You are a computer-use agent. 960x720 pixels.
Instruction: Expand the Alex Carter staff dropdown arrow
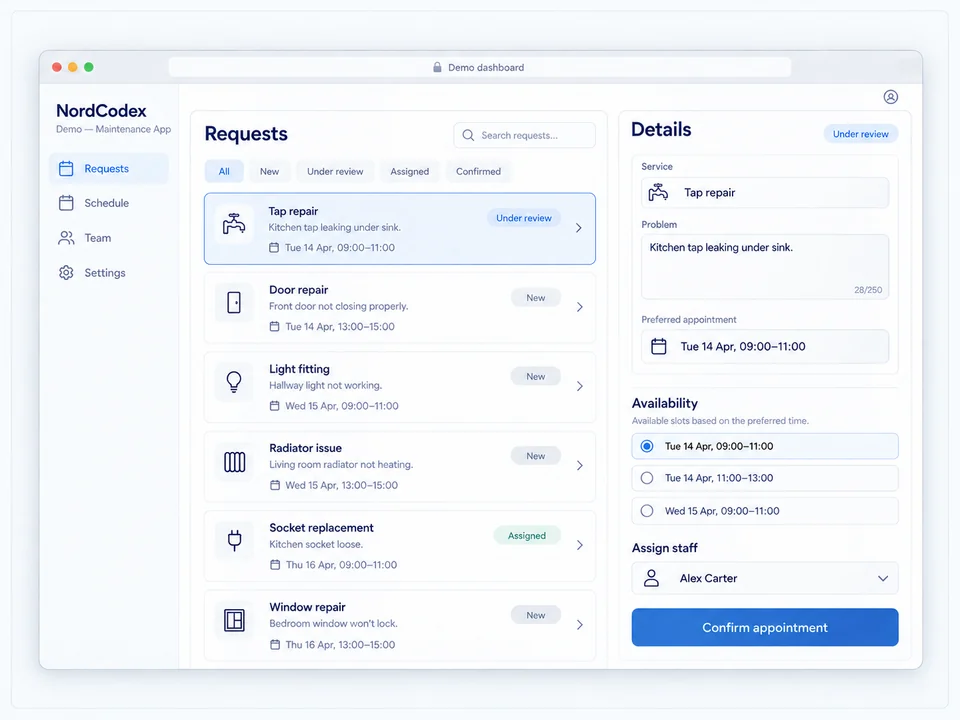pyautogui.click(x=882, y=579)
